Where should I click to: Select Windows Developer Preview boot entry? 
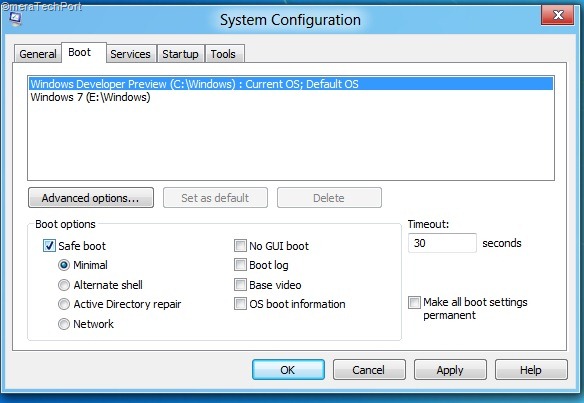(291, 84)
